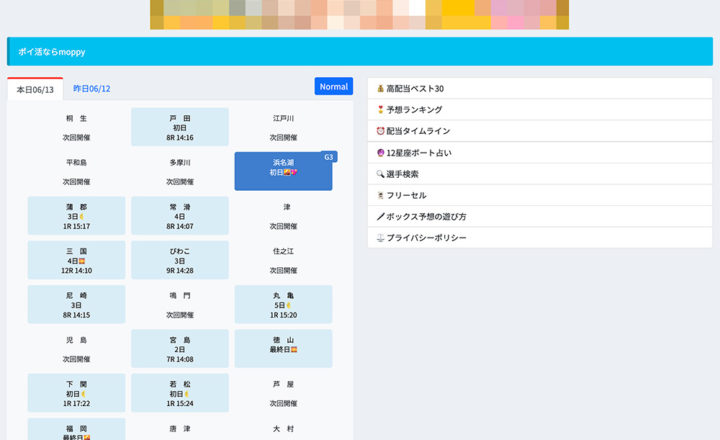Click the moon icon in 丸亀 cell

tap(289, 305)
